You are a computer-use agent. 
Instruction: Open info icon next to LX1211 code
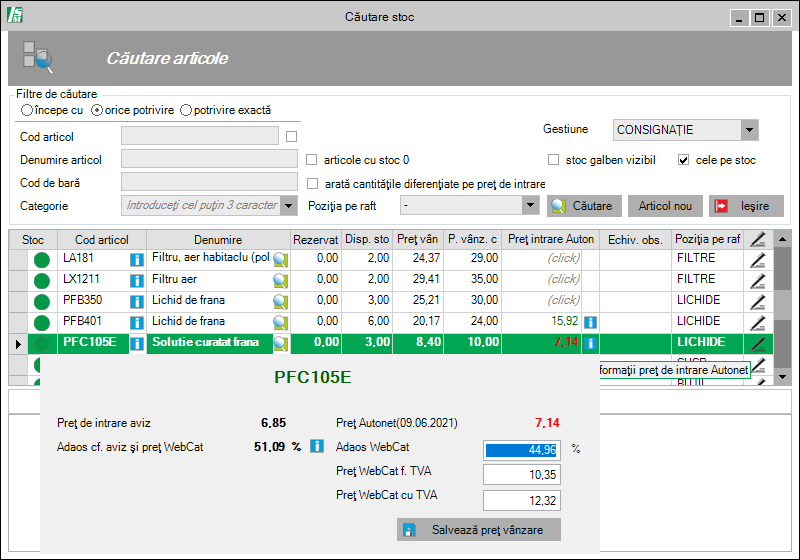pos(136,281)
